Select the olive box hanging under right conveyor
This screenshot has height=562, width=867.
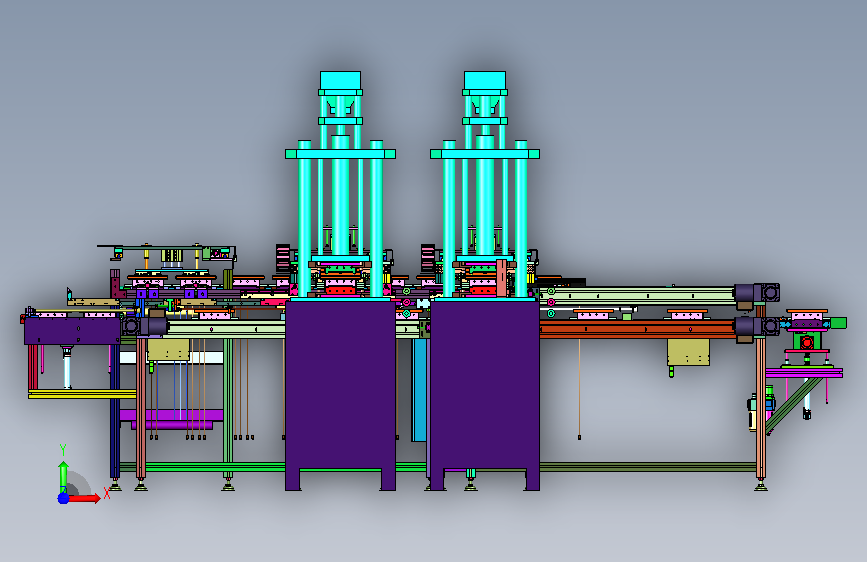point(688,352)
